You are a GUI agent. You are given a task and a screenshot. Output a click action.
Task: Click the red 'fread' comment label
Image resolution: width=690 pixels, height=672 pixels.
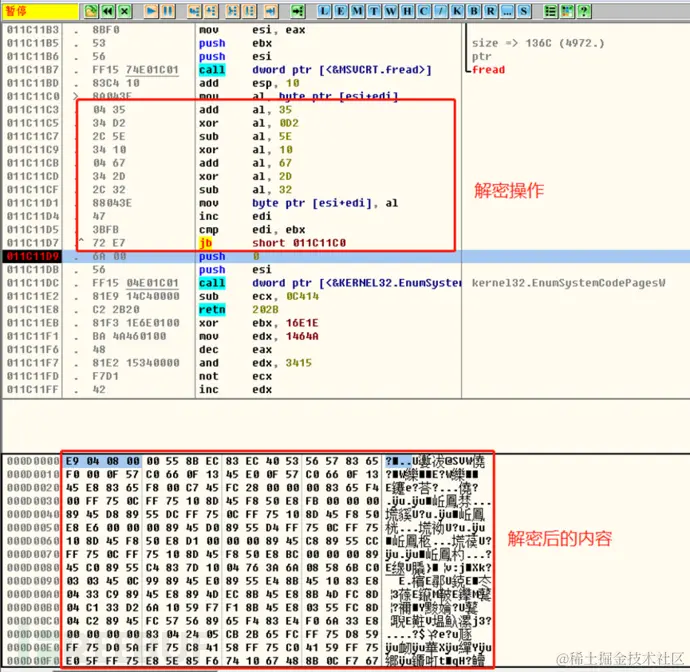[x=488, y=70]
